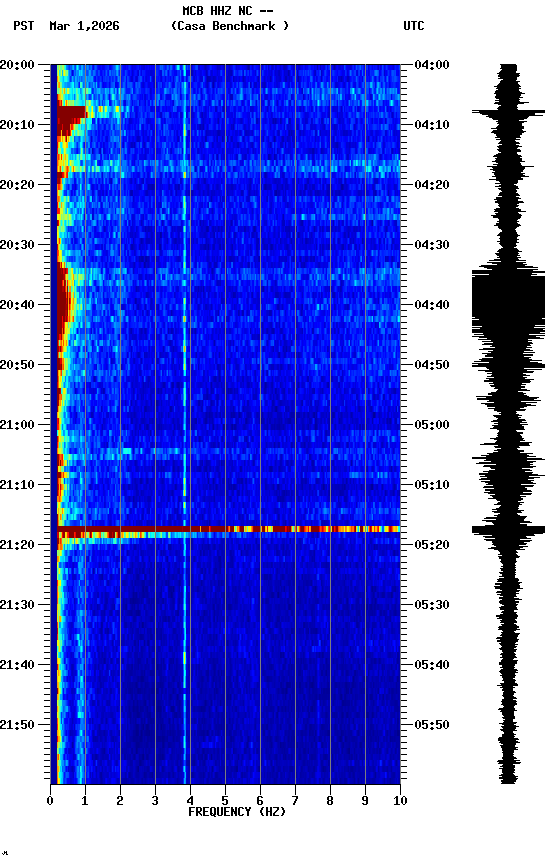The height and width of the screenshot is (864, 552).
Task: Click the date "Mar 1,2026"
Action: tap(84, 26)
